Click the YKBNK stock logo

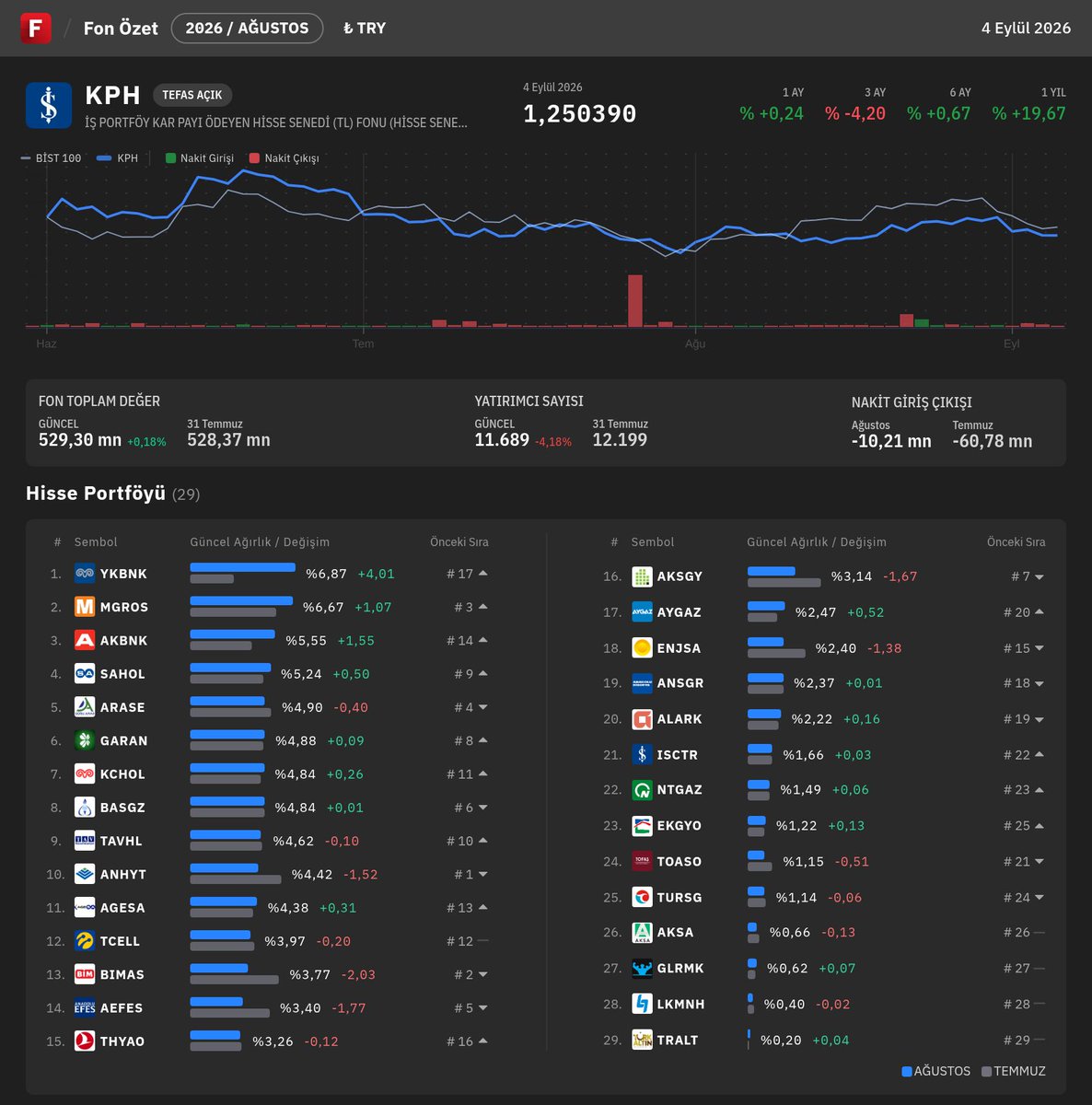pos(85,574)
